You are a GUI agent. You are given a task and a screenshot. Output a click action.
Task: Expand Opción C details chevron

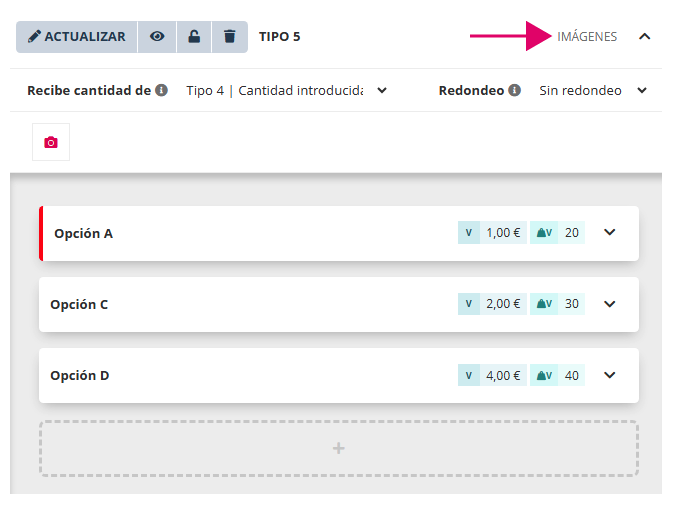(x=610, y=304)
